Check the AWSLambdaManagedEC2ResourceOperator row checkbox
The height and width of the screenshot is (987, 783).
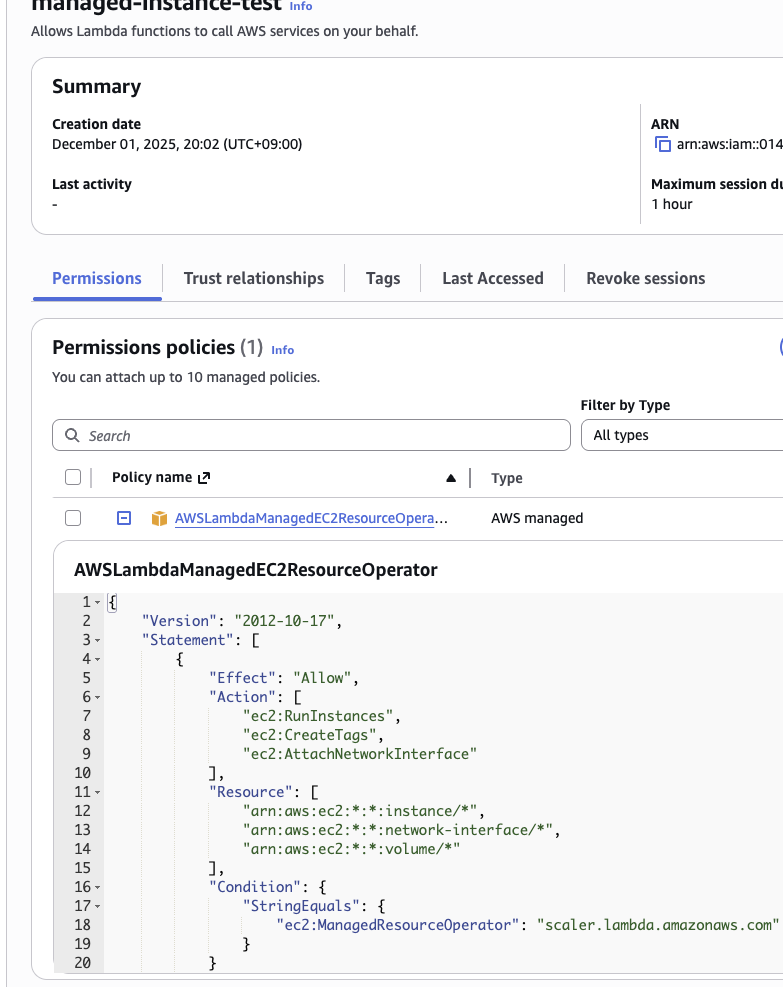(73, 518)
